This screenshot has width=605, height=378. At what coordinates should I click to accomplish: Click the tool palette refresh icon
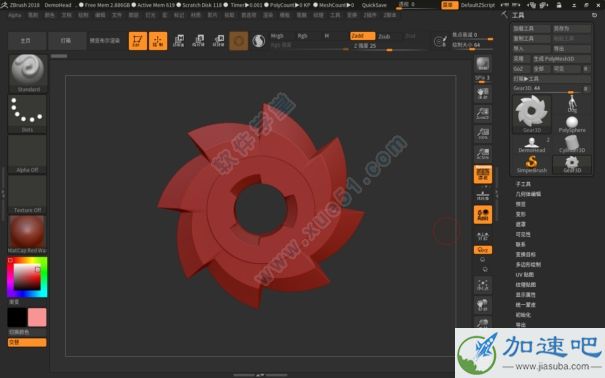pos(594,15)
